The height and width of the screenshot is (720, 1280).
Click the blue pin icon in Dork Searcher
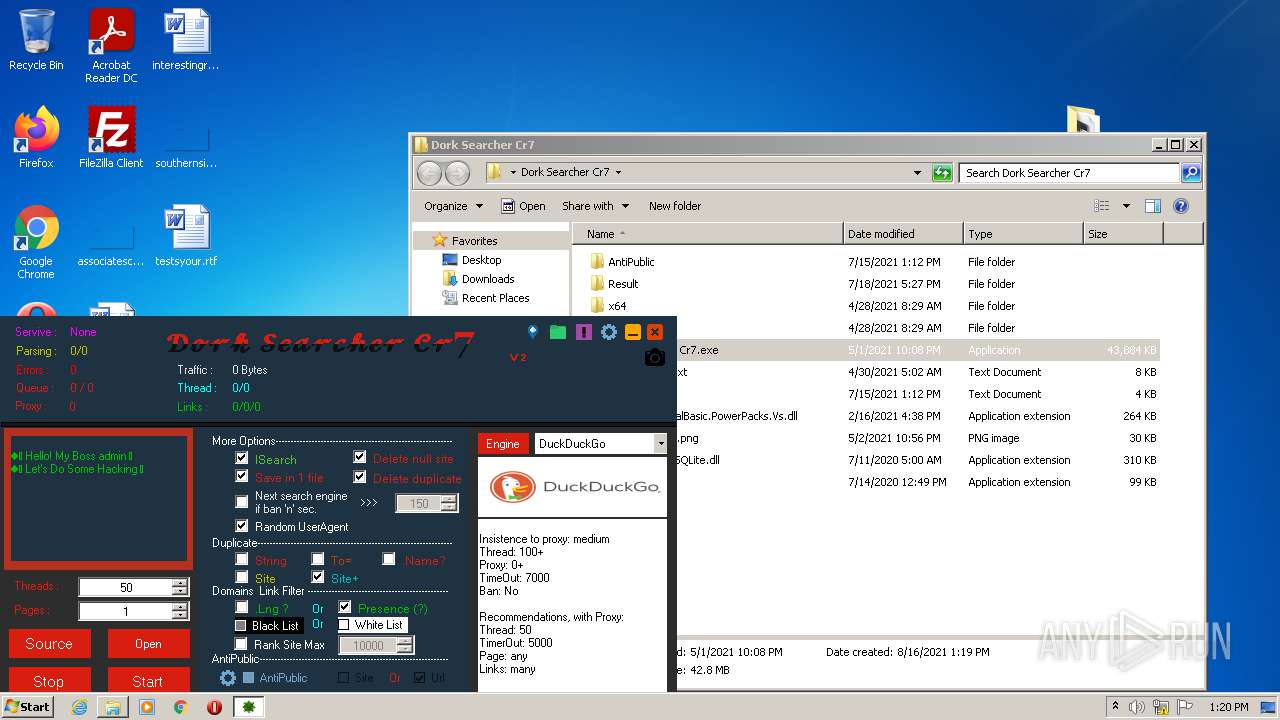point(533,332)
